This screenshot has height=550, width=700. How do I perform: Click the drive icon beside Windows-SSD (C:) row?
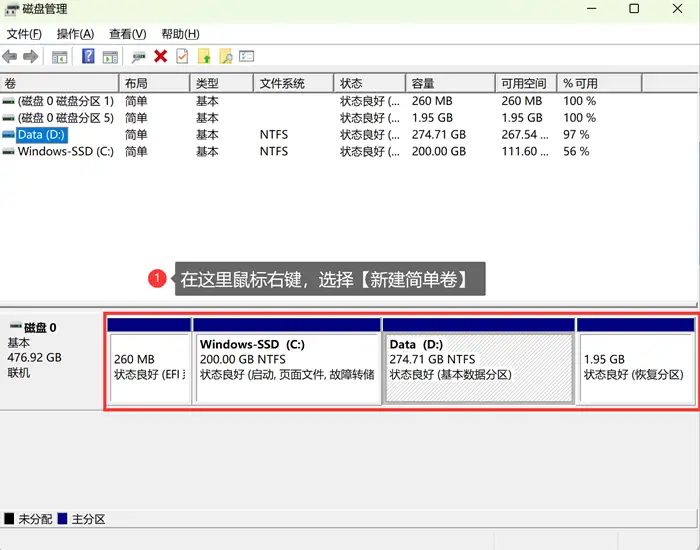[x=8, y=152]
